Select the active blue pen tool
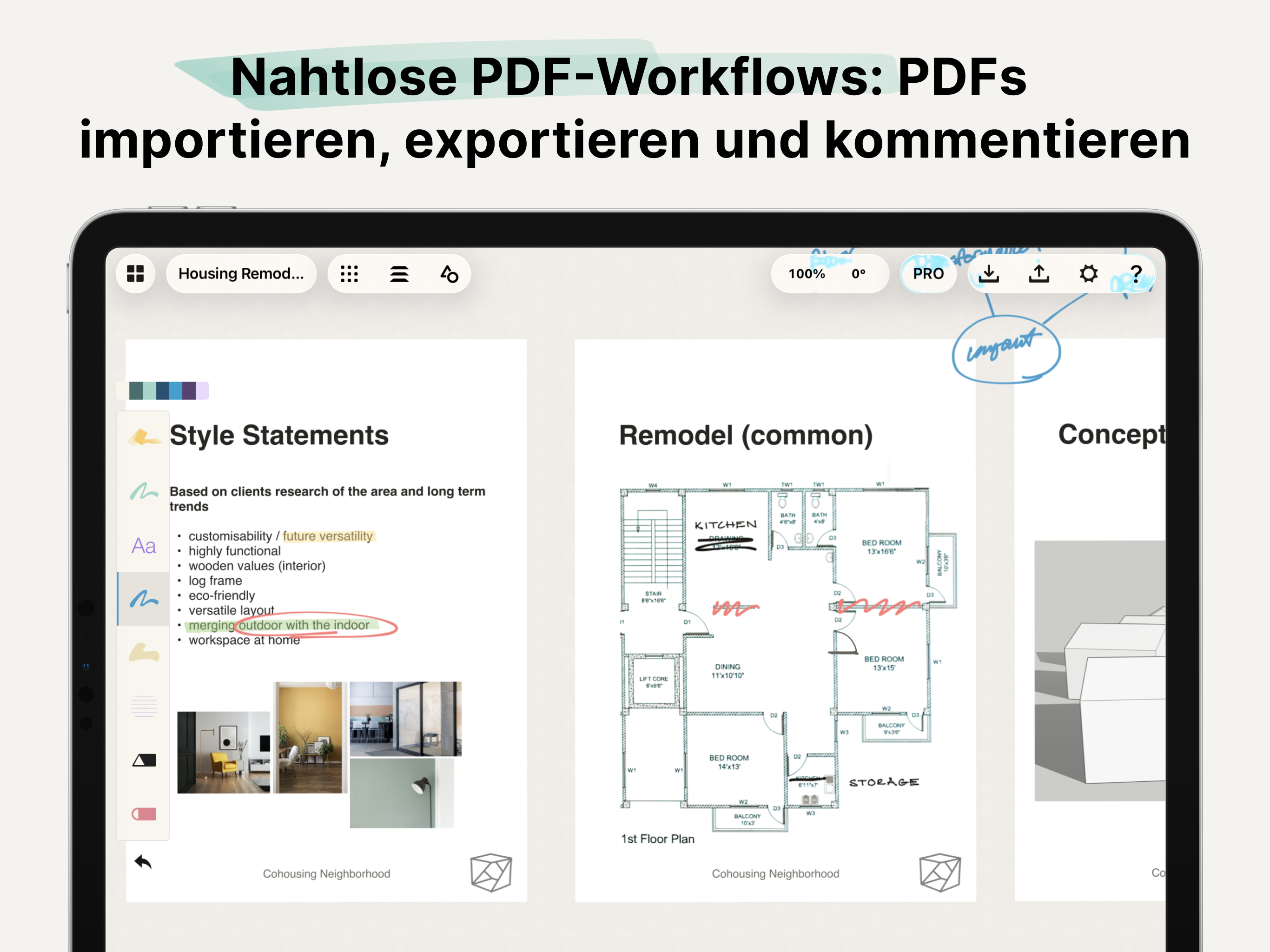This screenshot has width=1270, height=952. [144, 599]
